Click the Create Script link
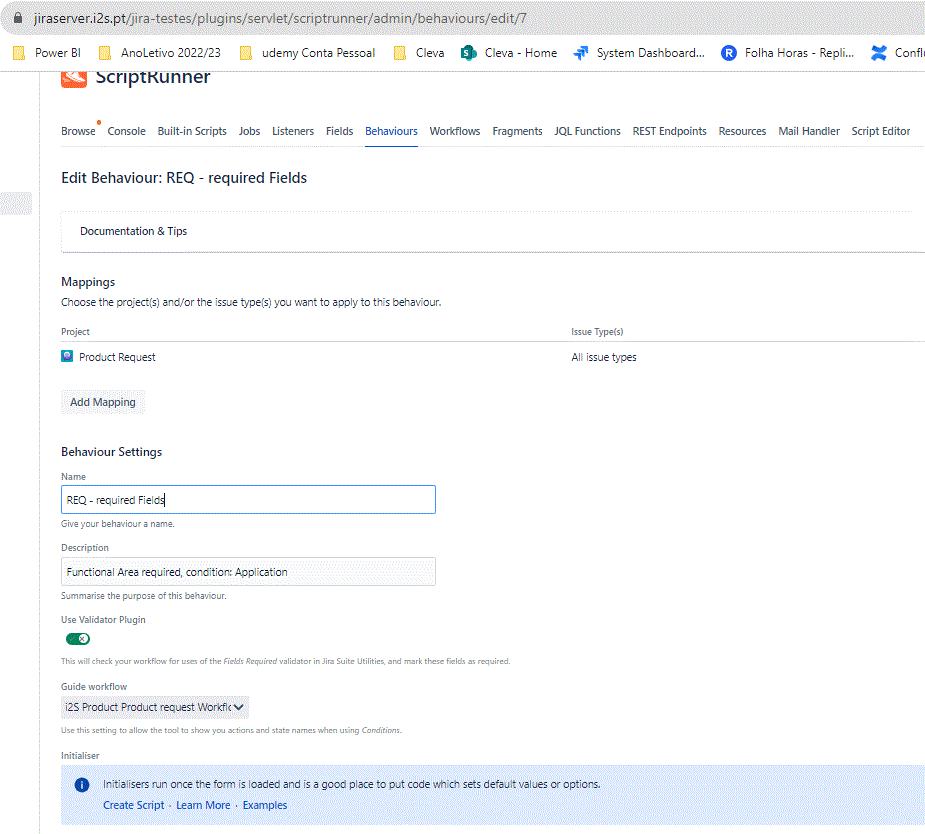The width and height of the screenshot is (925, 834). pyautogui.click(x=133, y=805)
